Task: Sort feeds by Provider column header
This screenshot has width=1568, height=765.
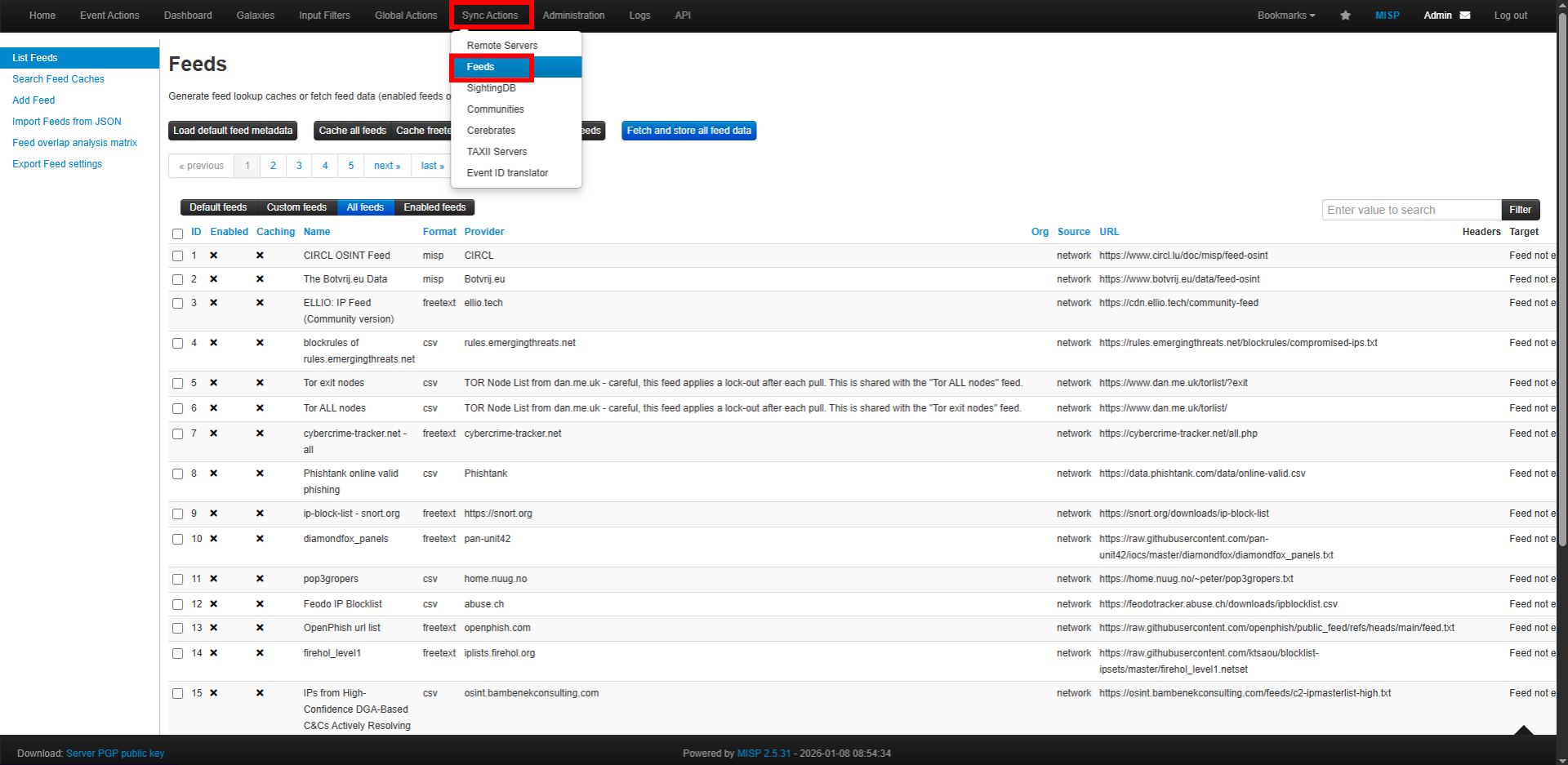Action: tap(484, 232)
